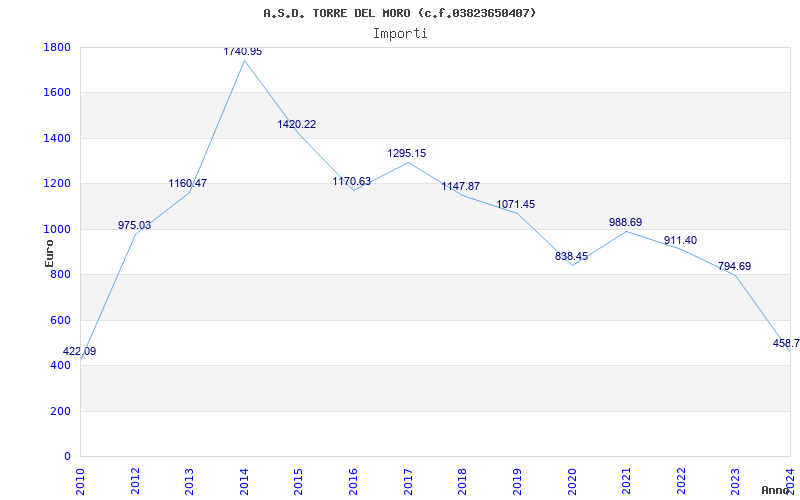The height and width of the screenshot is (500, 800).
Task: Select the 1147.87 data label
Action: coord(461,187)
